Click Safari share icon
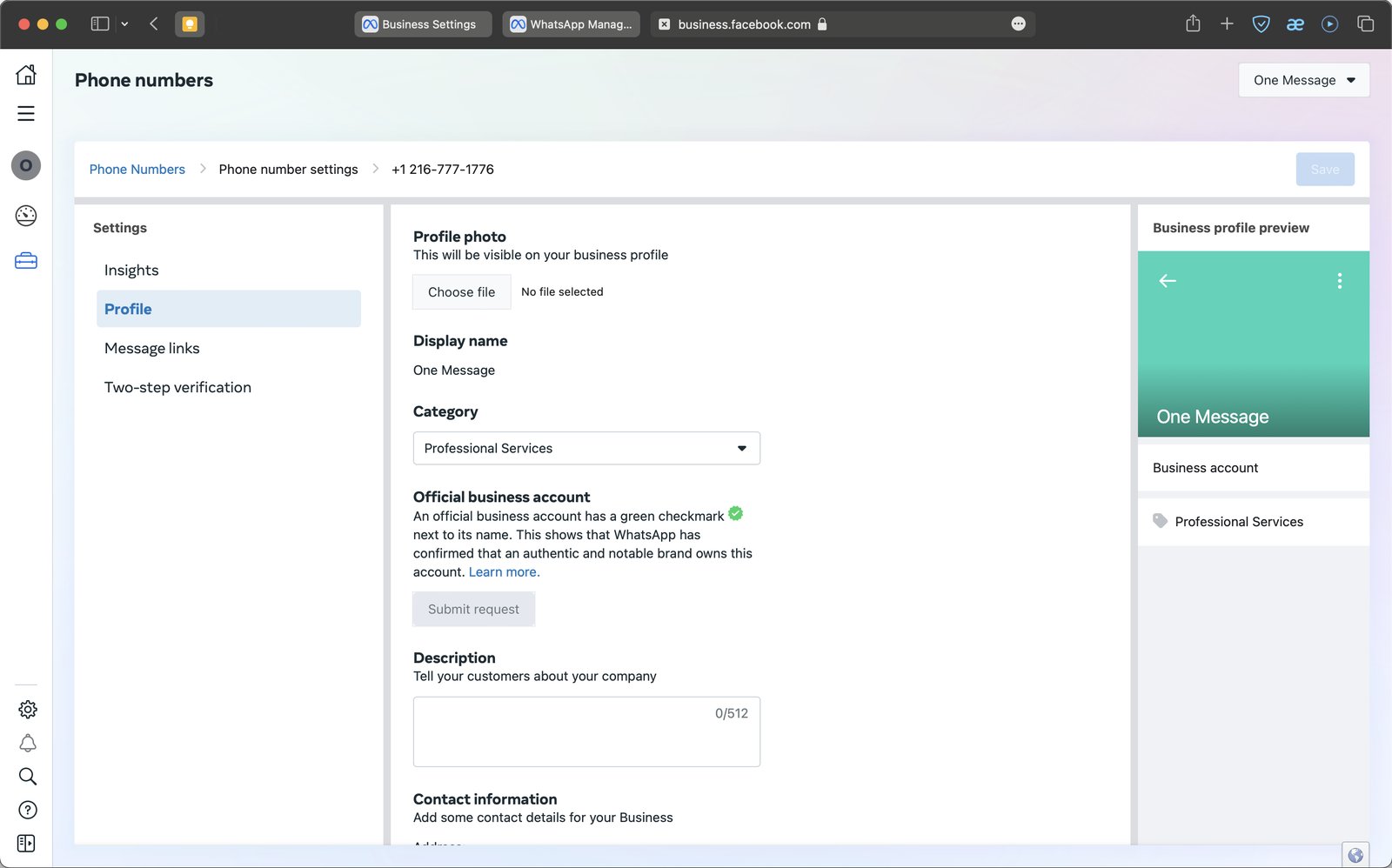The image size is (1392, 868). click(x=1193, y=23)
